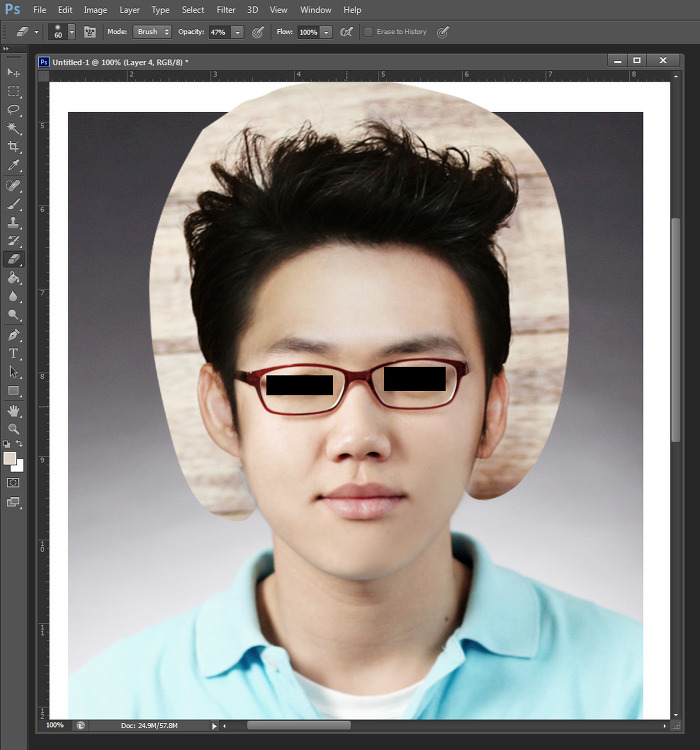This screenshot has height=750, width=700.
Task: Click the scroll up arrow
Action: pos(676,76)
